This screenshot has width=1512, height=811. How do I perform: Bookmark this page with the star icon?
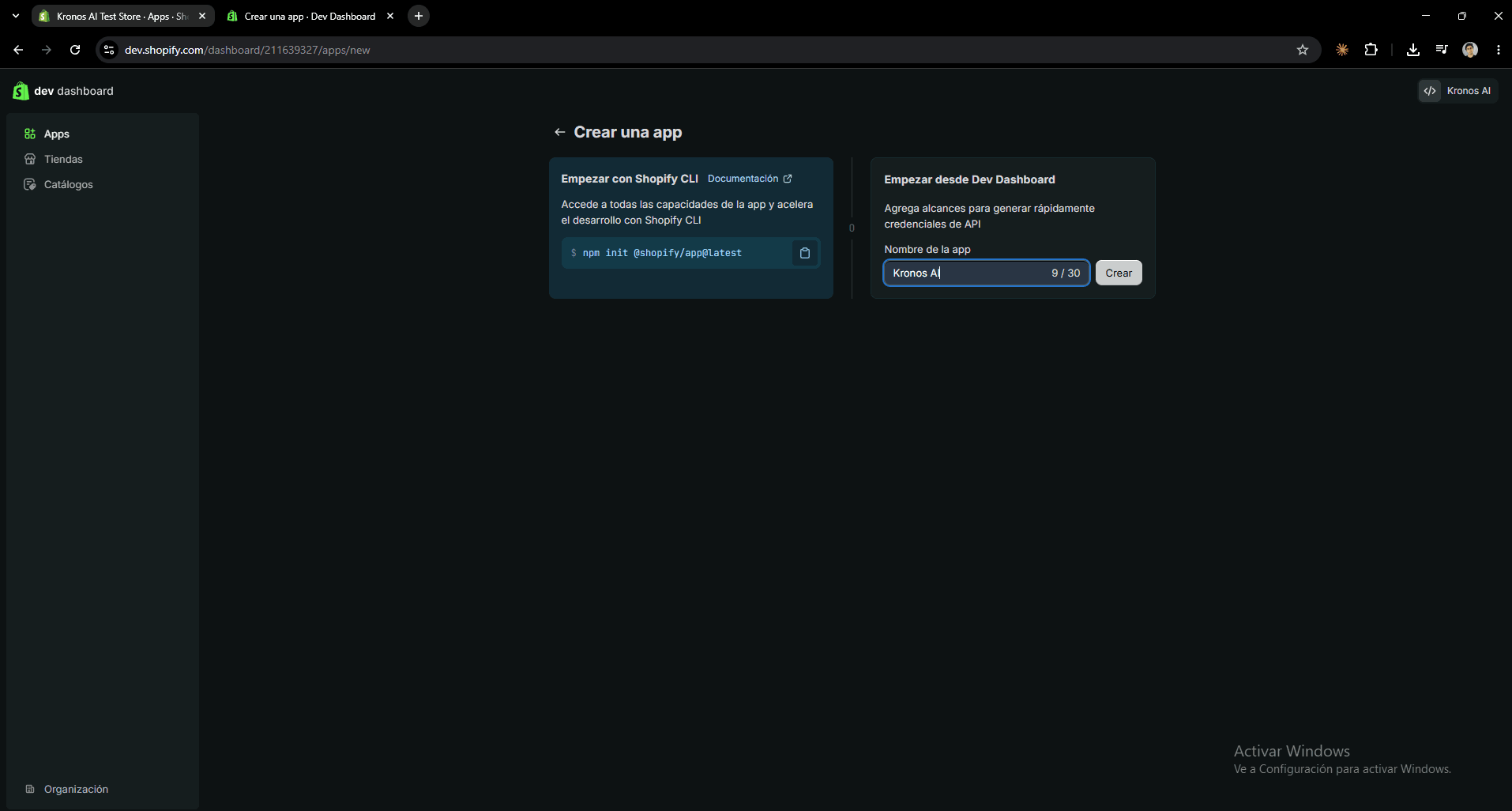pyautogui.click(x=1302, y=50)
